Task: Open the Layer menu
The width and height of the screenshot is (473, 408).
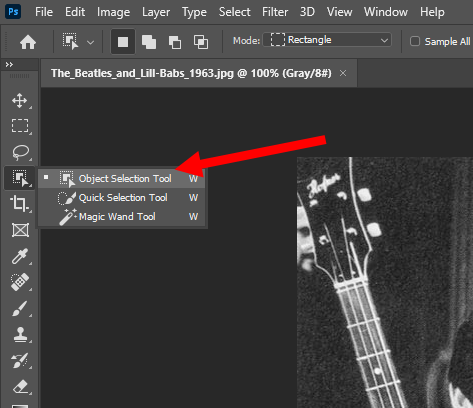Action: [156, 12]
